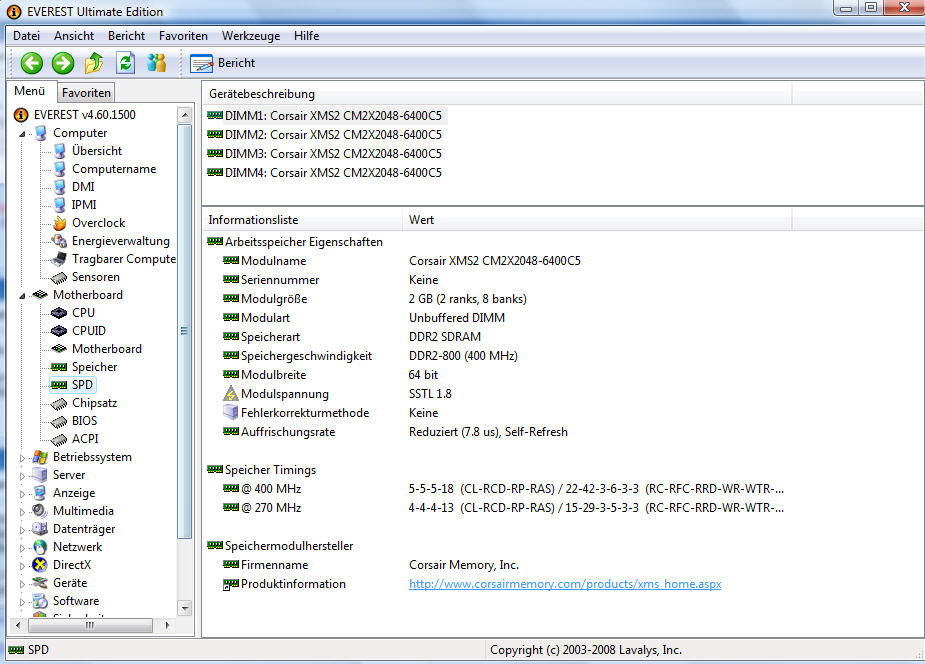The height and width of the screenshot is (664, 925).
Task: Select the ACPI icon in the tree
Action: (x=59, y=439)
